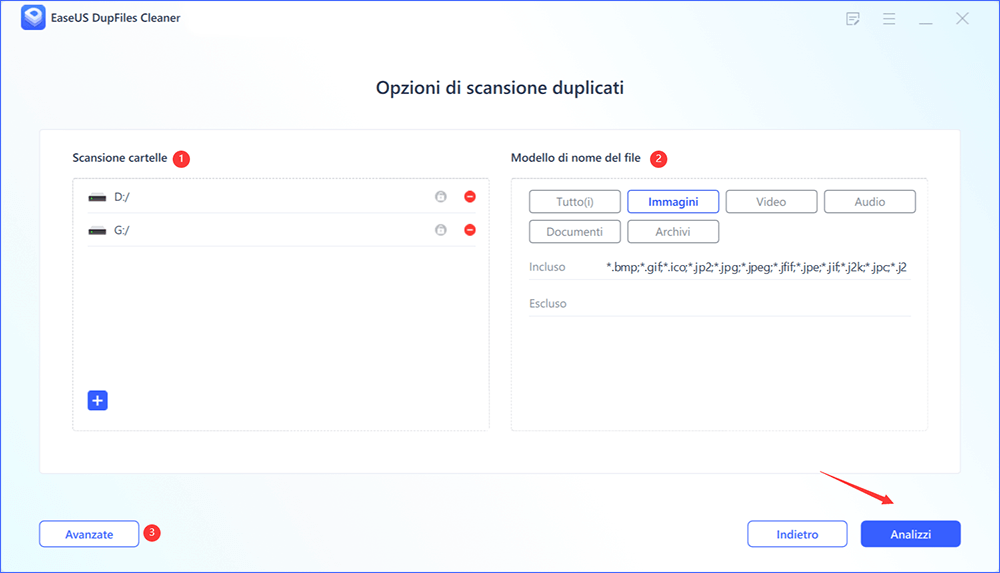Viewport: 1000px width, 573px height.
Task: Click the lock icon for D:/ drive
Action: click(440, 197)
